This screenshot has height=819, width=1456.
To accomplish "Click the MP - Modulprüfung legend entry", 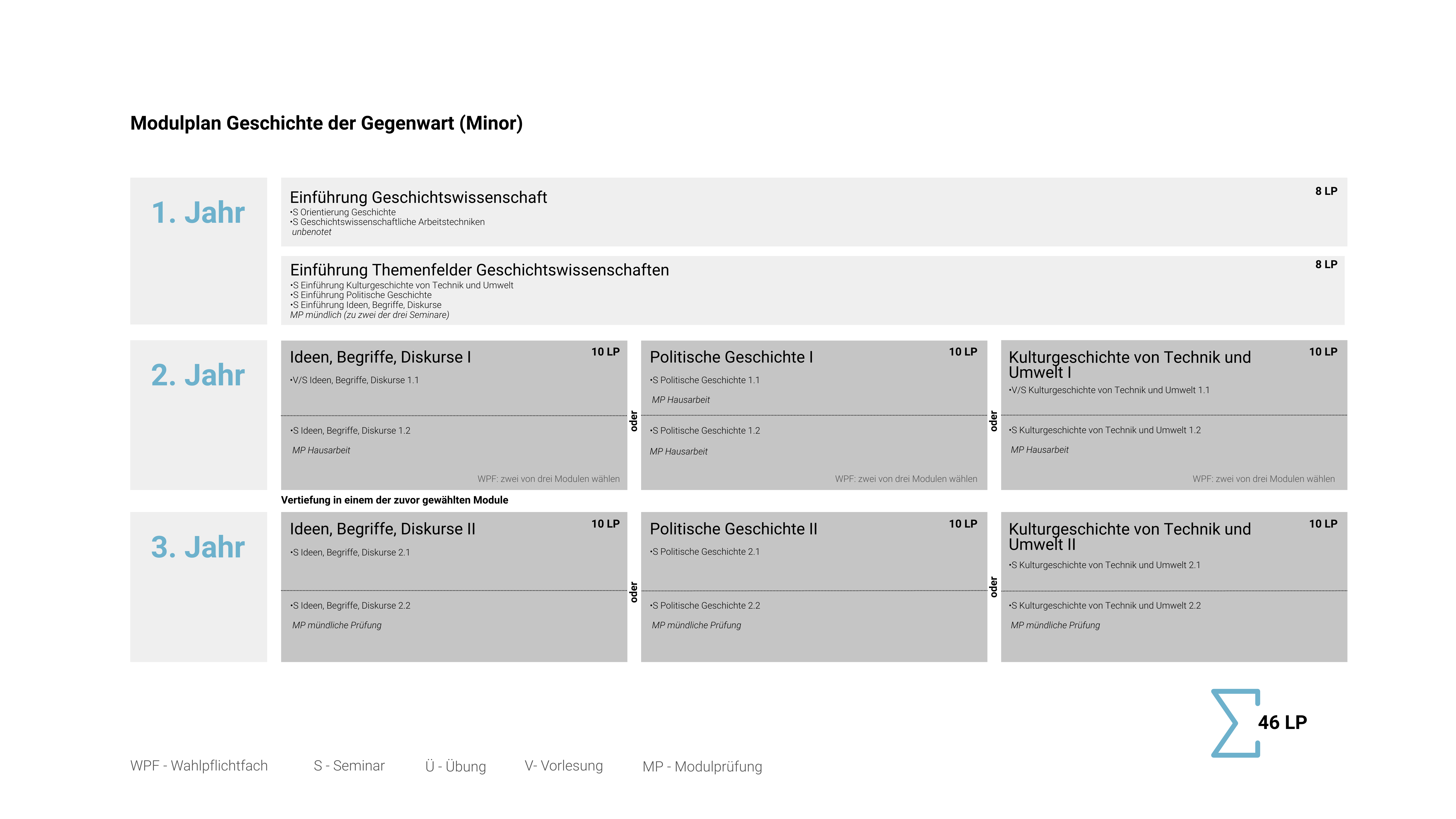I will [x=702, y=766].
